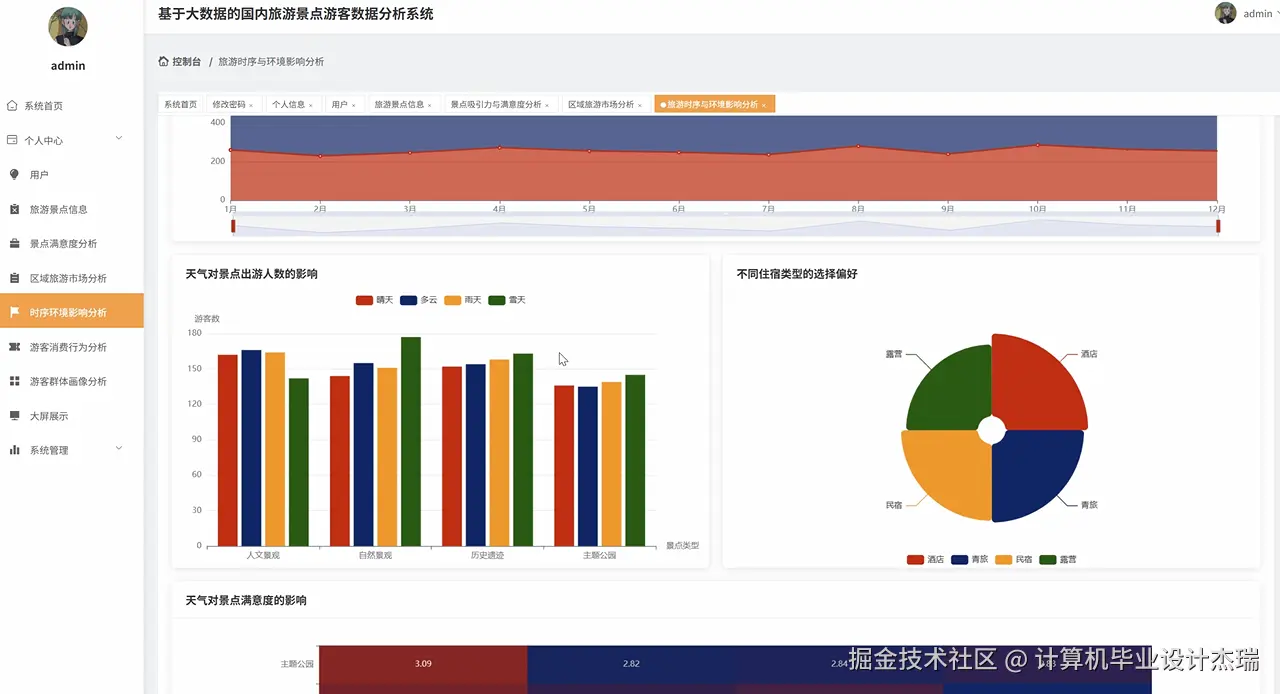Expand the 系统管理 submenu chevron

coord(119,448)
